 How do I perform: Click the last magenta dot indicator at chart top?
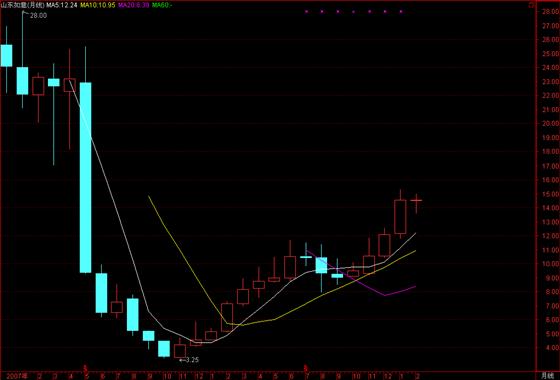(401, 11)
